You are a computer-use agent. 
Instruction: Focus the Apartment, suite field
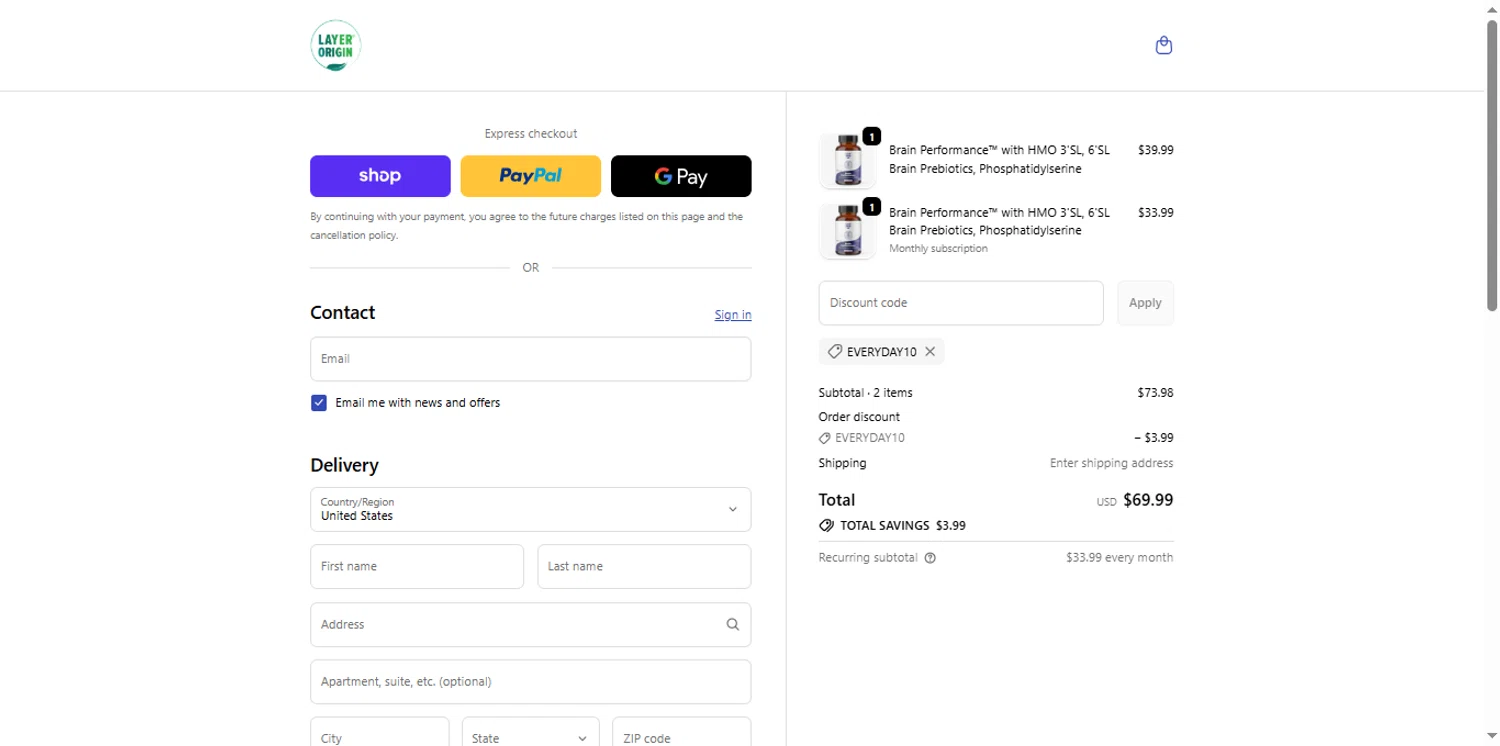531,682
